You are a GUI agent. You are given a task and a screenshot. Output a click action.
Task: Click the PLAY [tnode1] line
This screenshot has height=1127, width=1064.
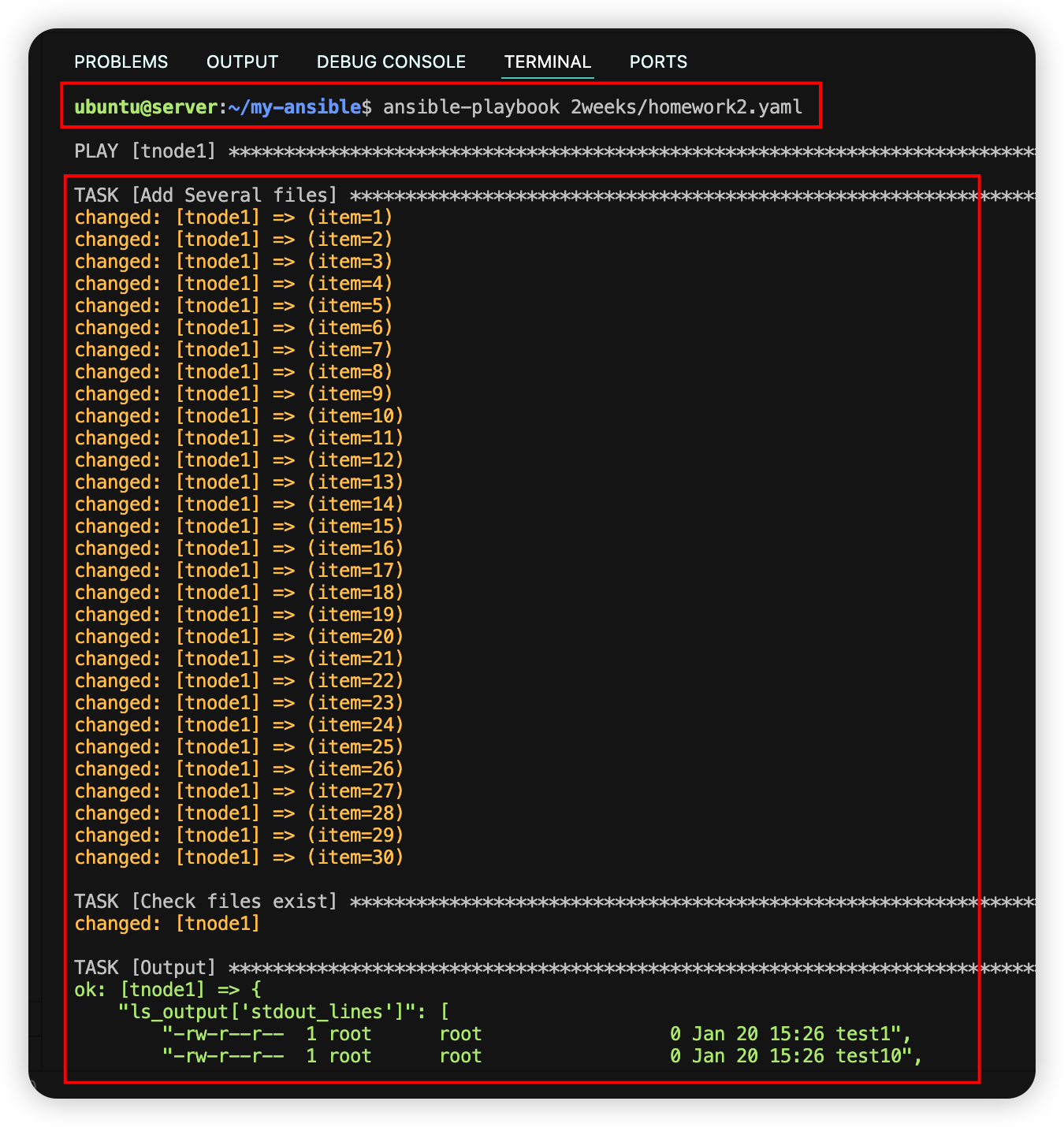click(x=555, y=151)
